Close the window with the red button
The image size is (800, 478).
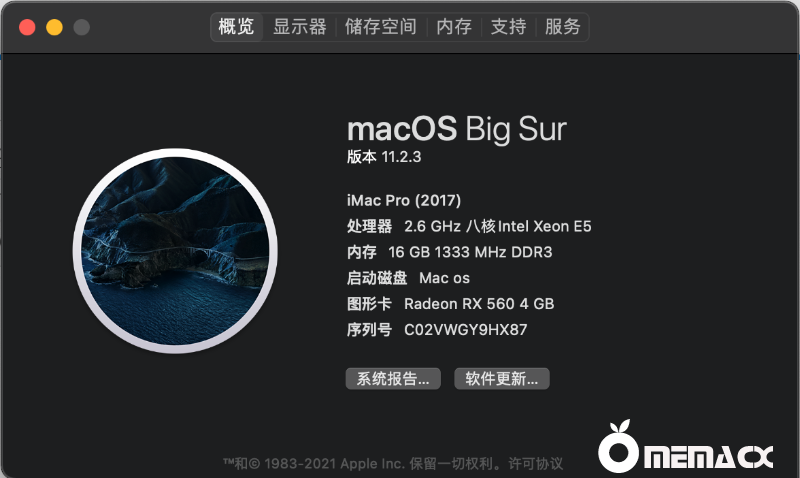click(x=27, y=27)
